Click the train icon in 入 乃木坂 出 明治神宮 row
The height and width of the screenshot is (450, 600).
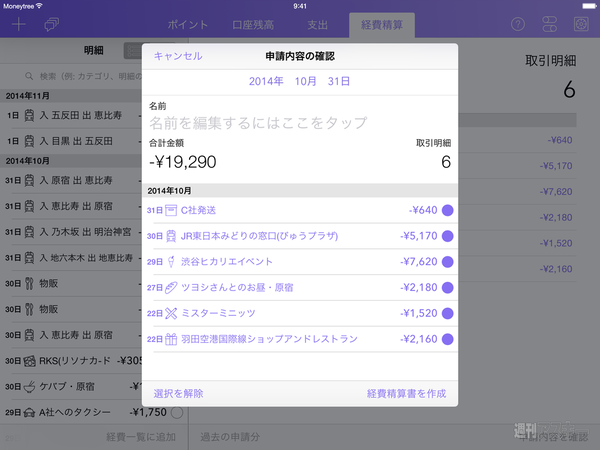tap(29, 232)
